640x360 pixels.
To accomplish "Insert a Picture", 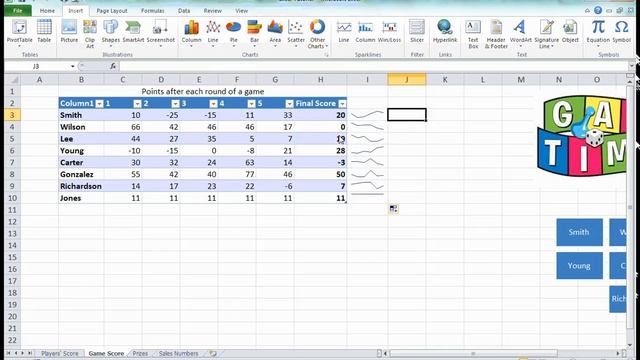I will click(69, 32).
